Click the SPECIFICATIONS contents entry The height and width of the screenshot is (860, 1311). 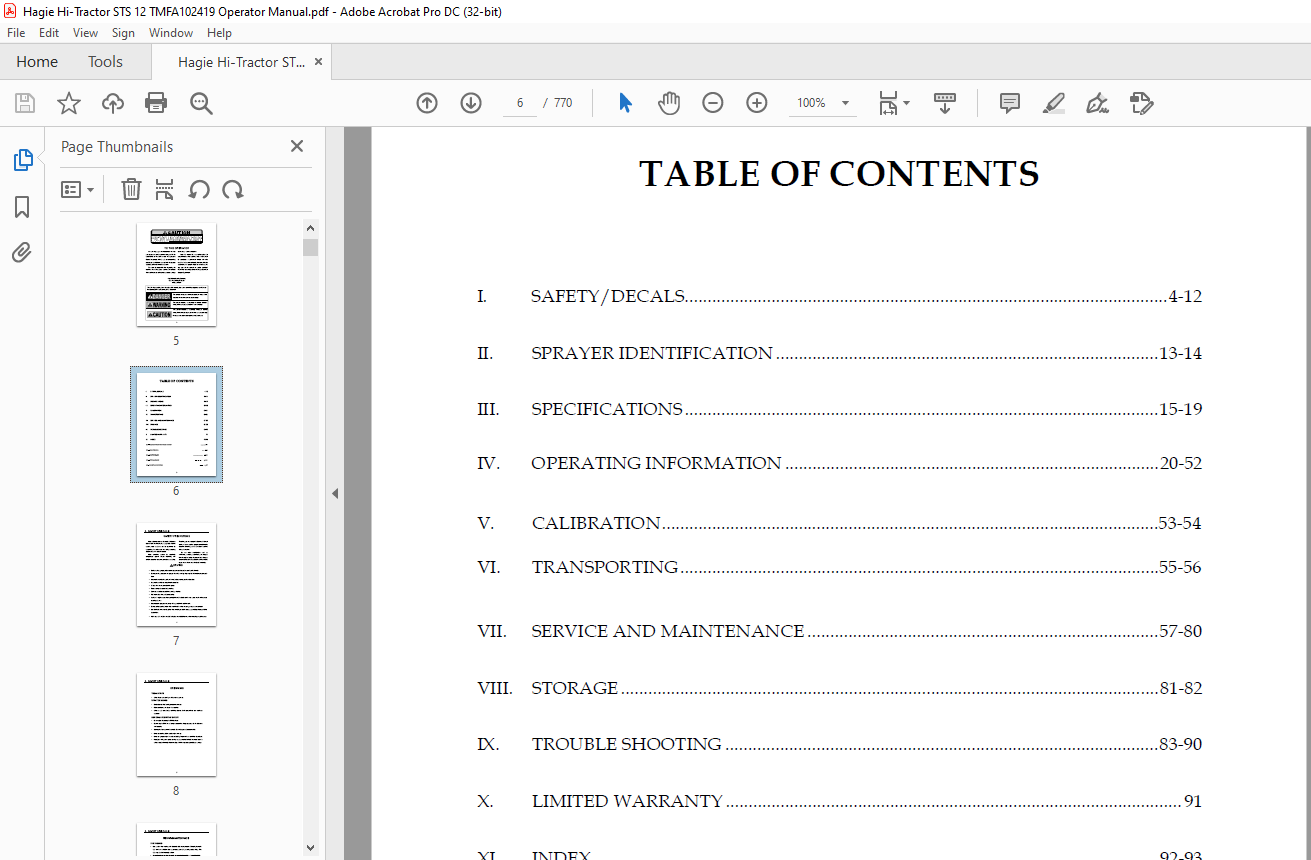[x=839, y=409]
